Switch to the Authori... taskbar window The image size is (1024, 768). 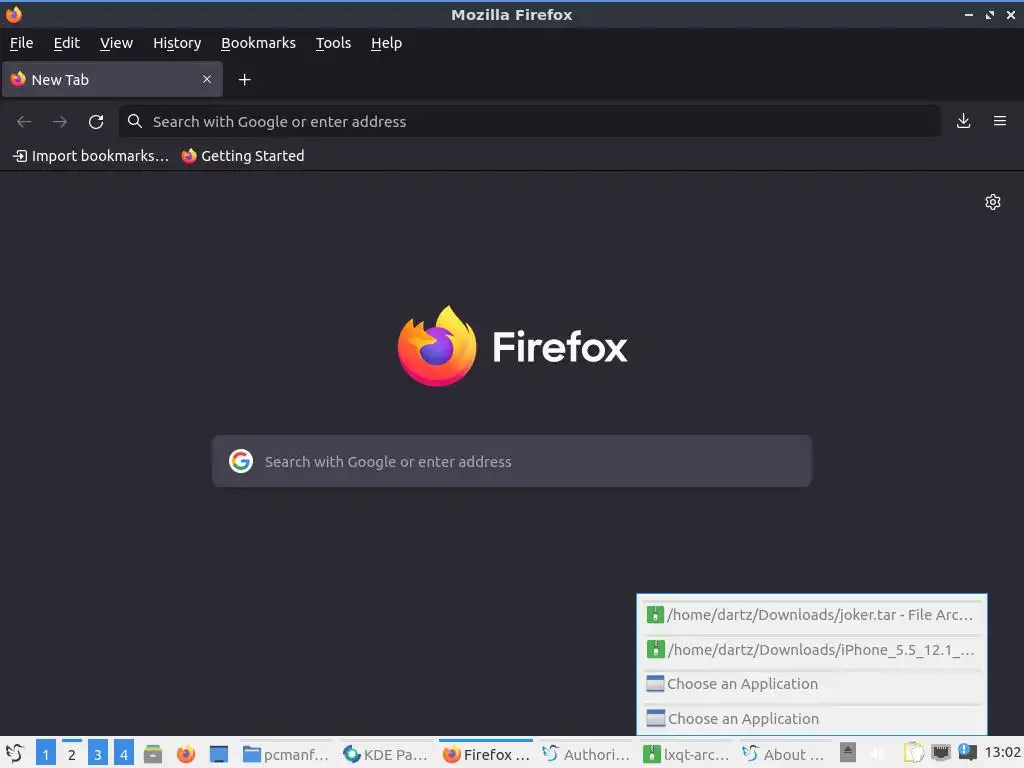coord(586,754)
